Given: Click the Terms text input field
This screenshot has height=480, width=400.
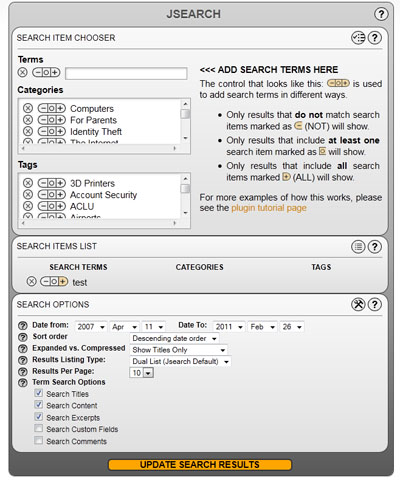Looking at the screenshot, I should [126, 73].
